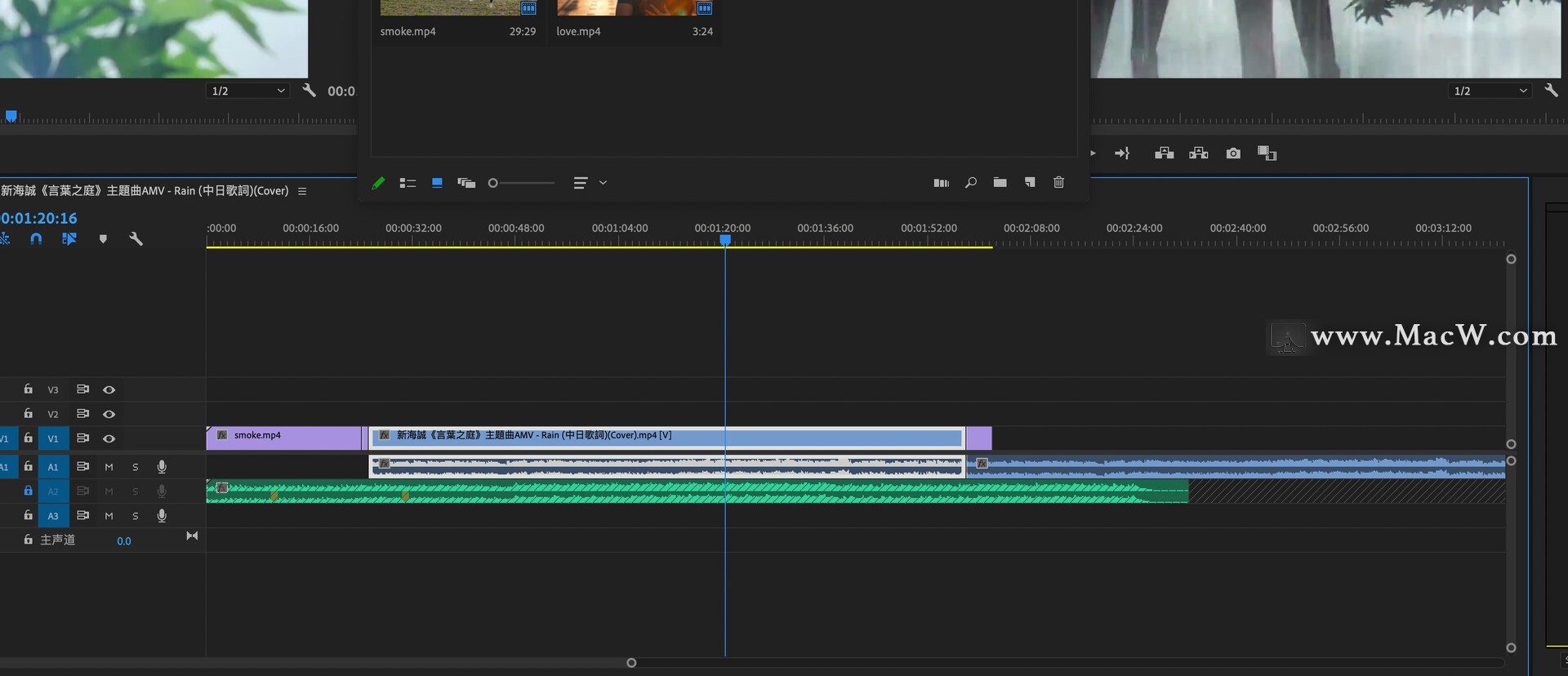Open the Comparison View icon

tap(1267, 153)
